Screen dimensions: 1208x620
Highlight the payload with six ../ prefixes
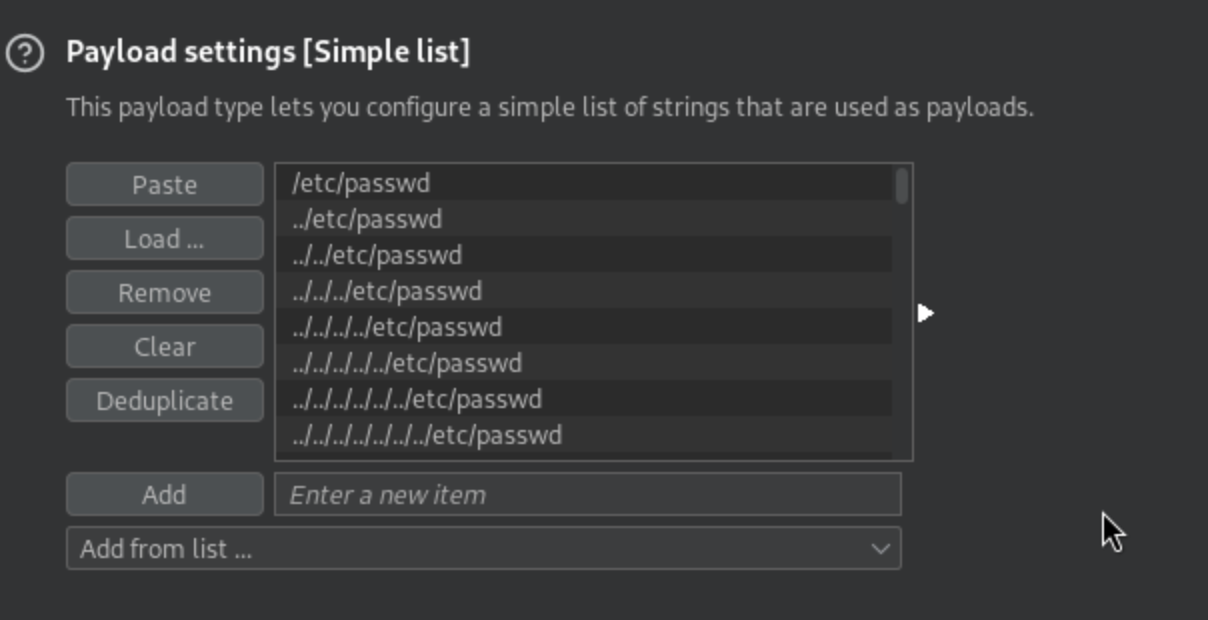coord(417,399)
